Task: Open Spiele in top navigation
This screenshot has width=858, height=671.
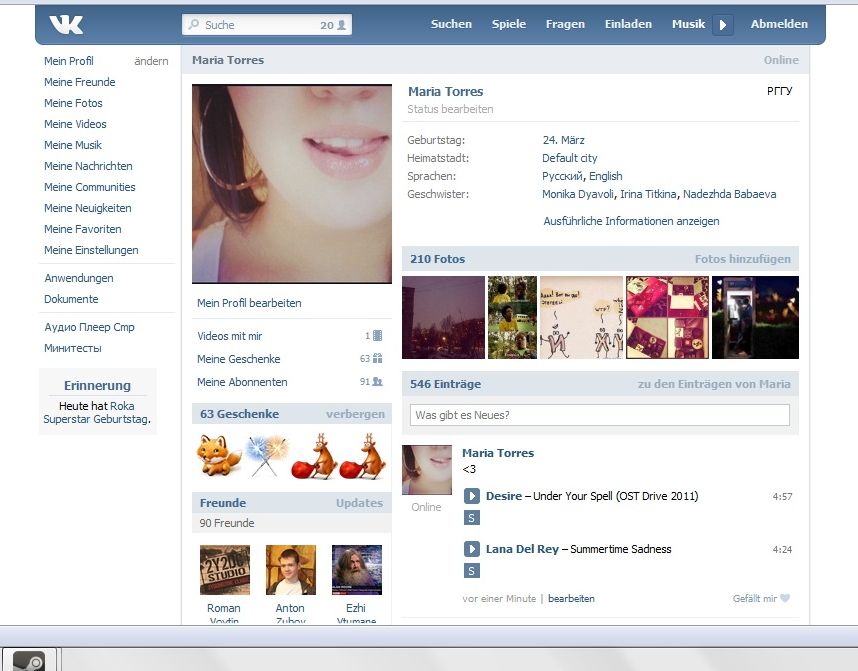Action: point(509,24)
